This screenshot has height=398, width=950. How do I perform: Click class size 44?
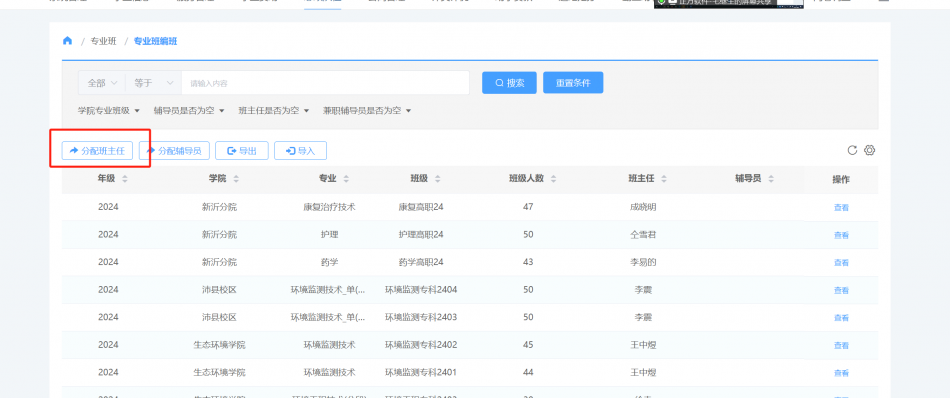(528, 372)
